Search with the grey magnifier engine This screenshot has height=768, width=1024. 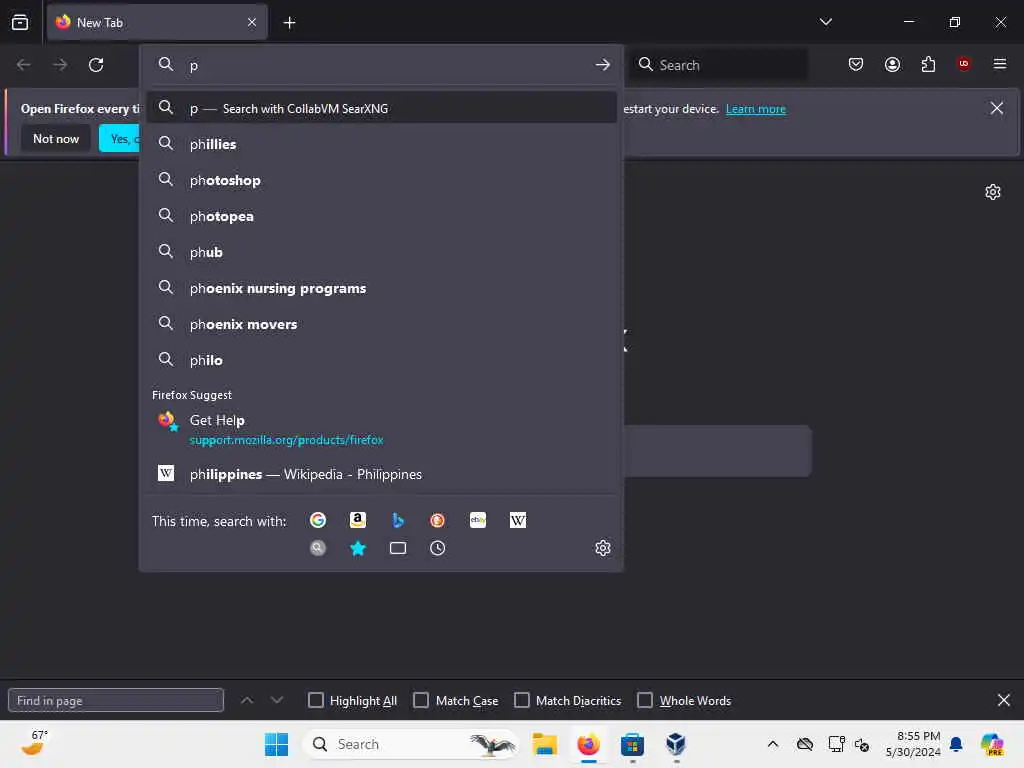[x=318, y=548]
